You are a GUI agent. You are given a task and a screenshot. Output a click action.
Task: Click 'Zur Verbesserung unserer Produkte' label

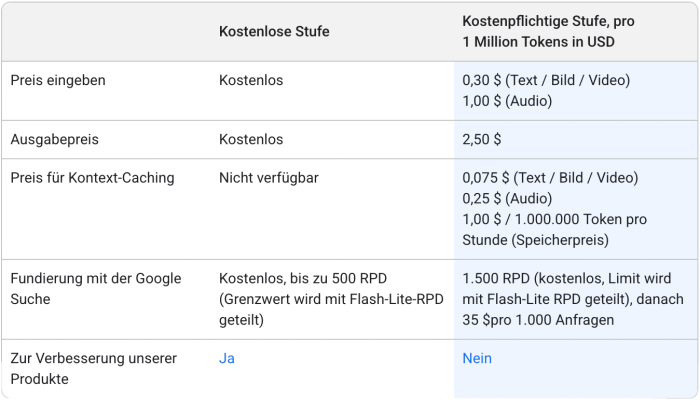[94, 369]
